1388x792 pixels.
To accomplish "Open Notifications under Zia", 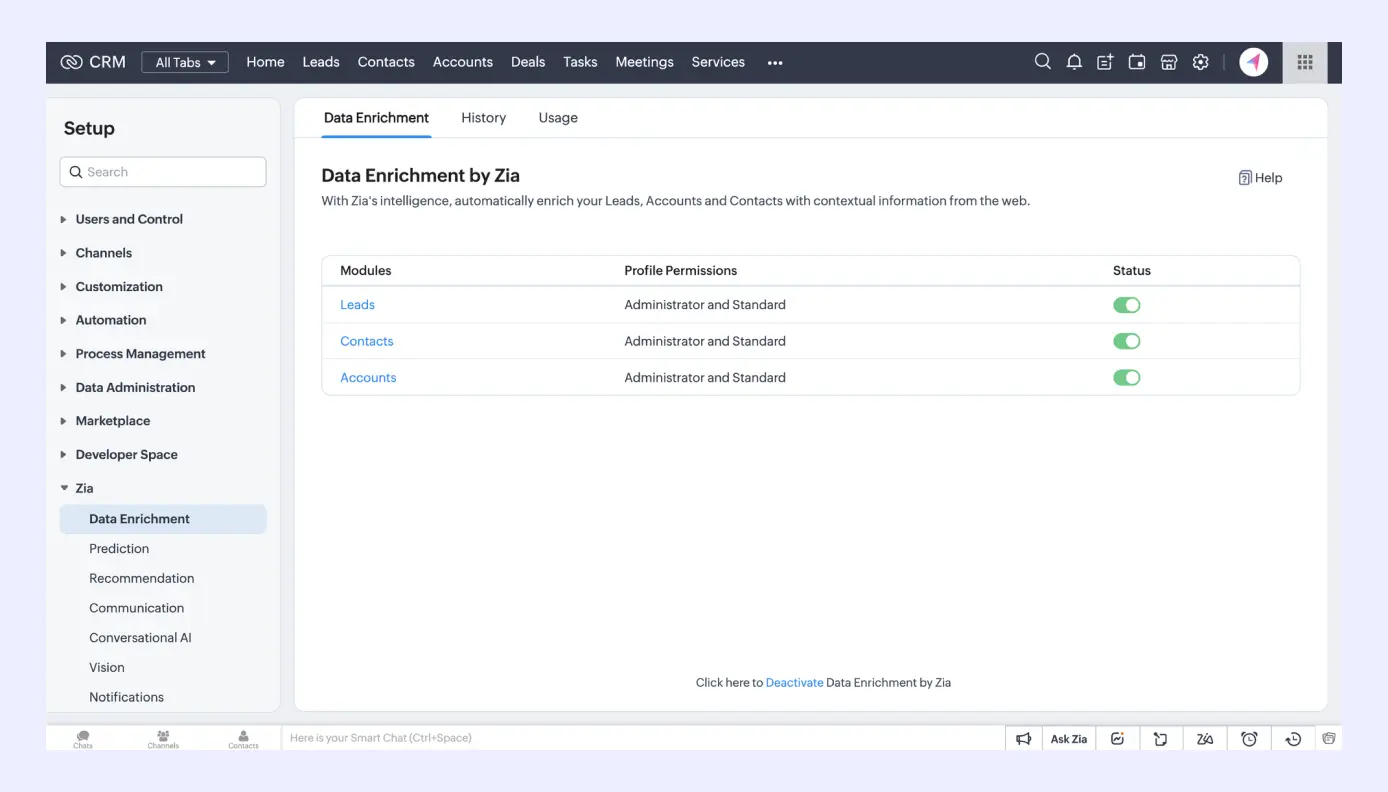I will click(126, 697).
